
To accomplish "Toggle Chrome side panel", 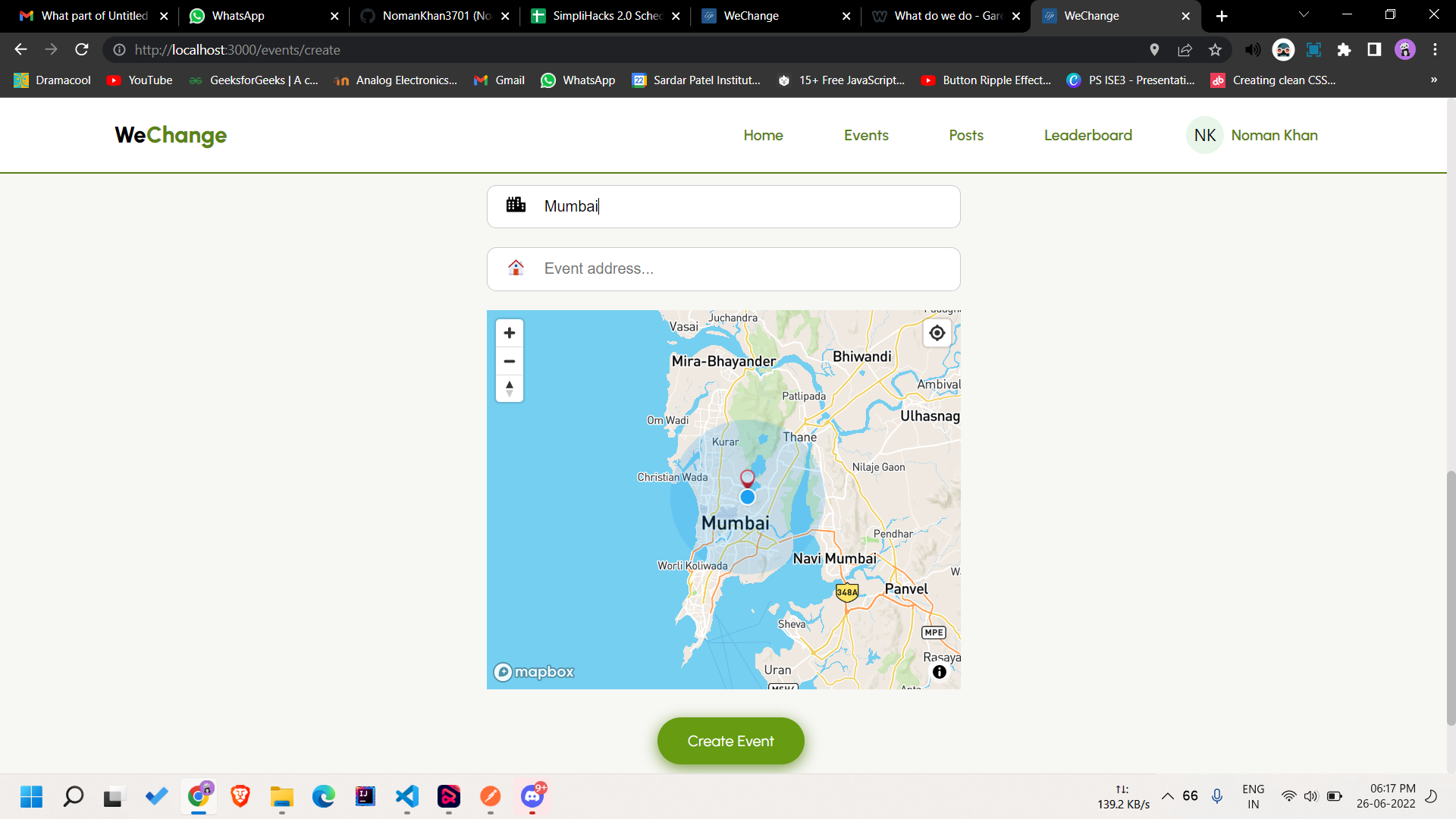I will click(x=1374, y=50).
